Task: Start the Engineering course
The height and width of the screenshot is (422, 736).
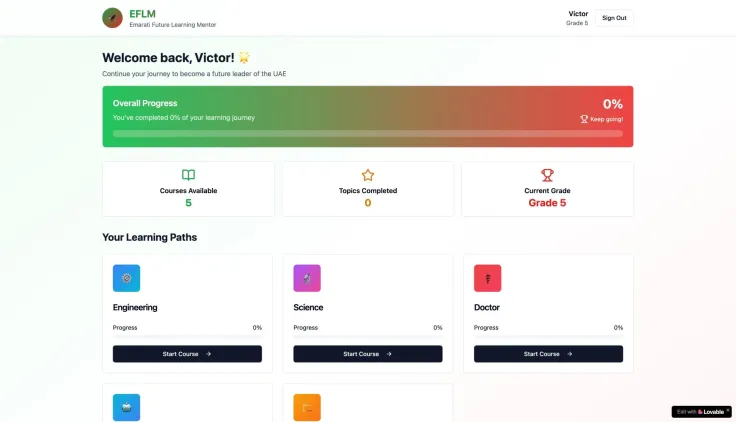Action: tap(187, 354)
